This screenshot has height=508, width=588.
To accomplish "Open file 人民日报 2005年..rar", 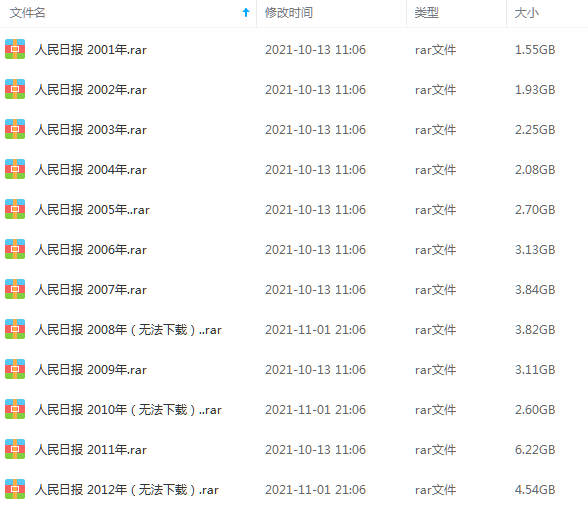I will click(92, 210).
